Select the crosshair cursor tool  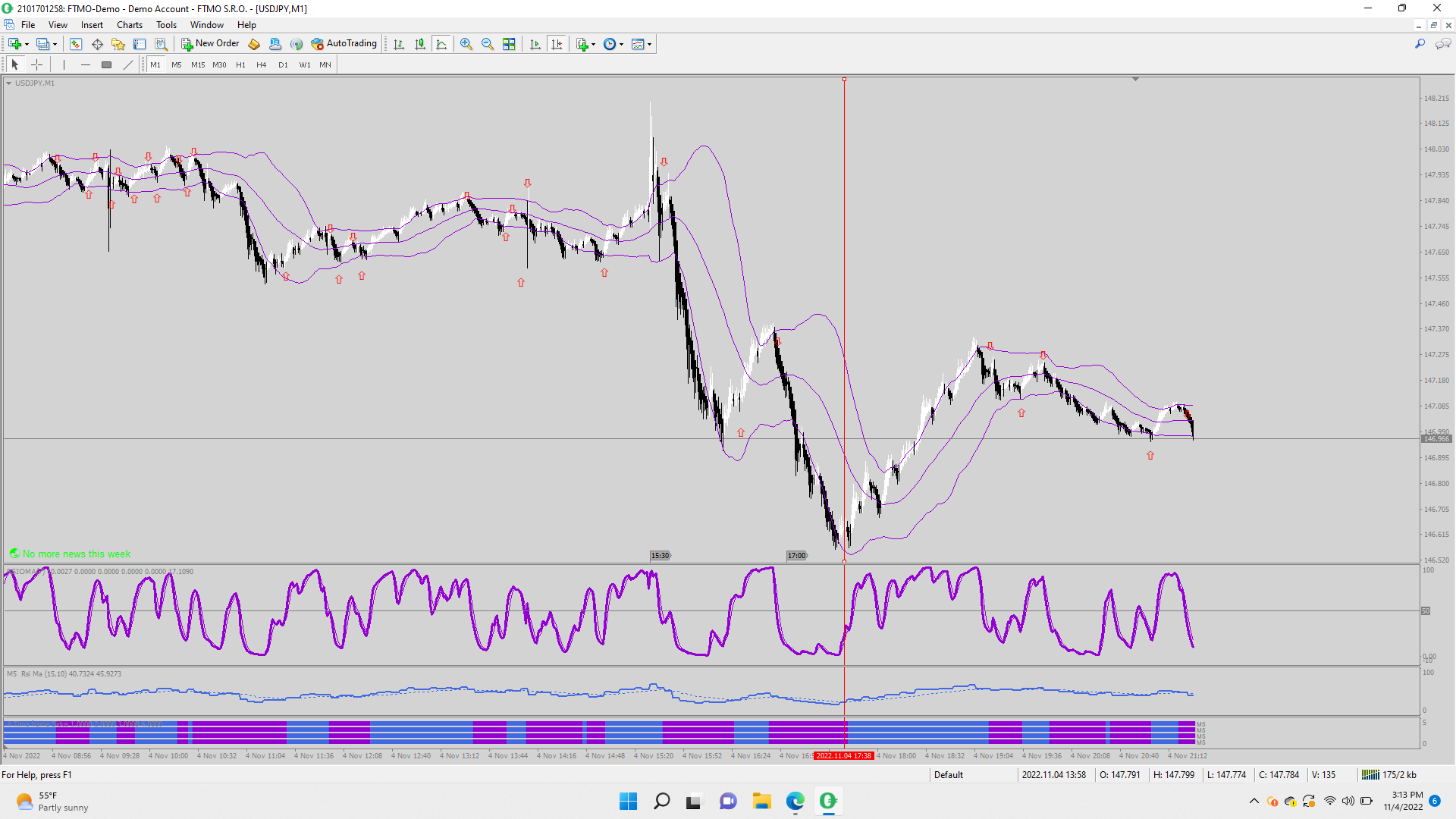(36, 64)
